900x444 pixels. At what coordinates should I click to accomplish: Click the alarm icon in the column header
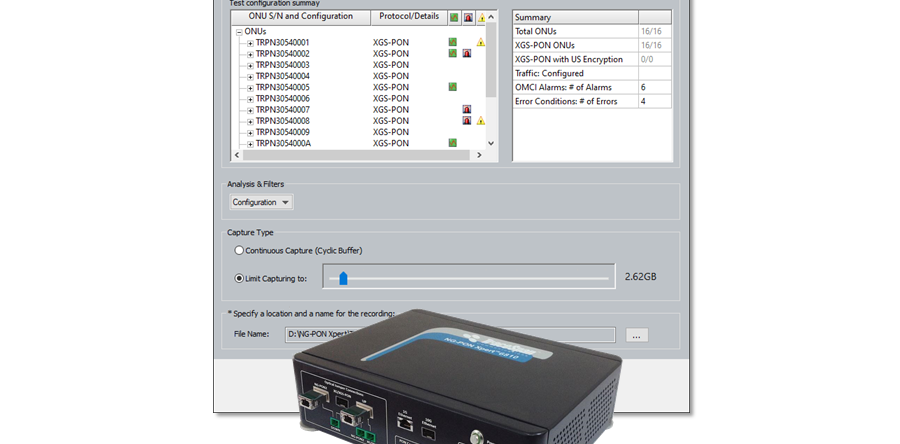468,18
